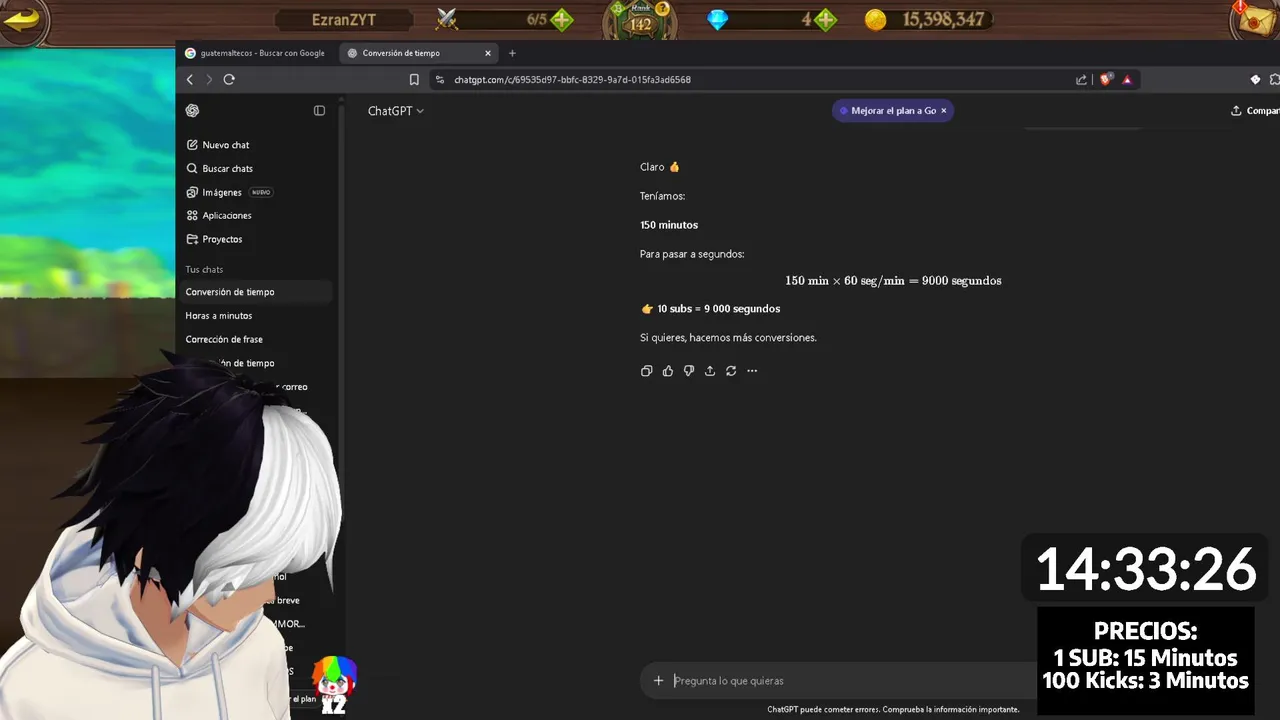Give thumbs up to the response
This screenshot has height=720, width=1280.
(668, 371)
